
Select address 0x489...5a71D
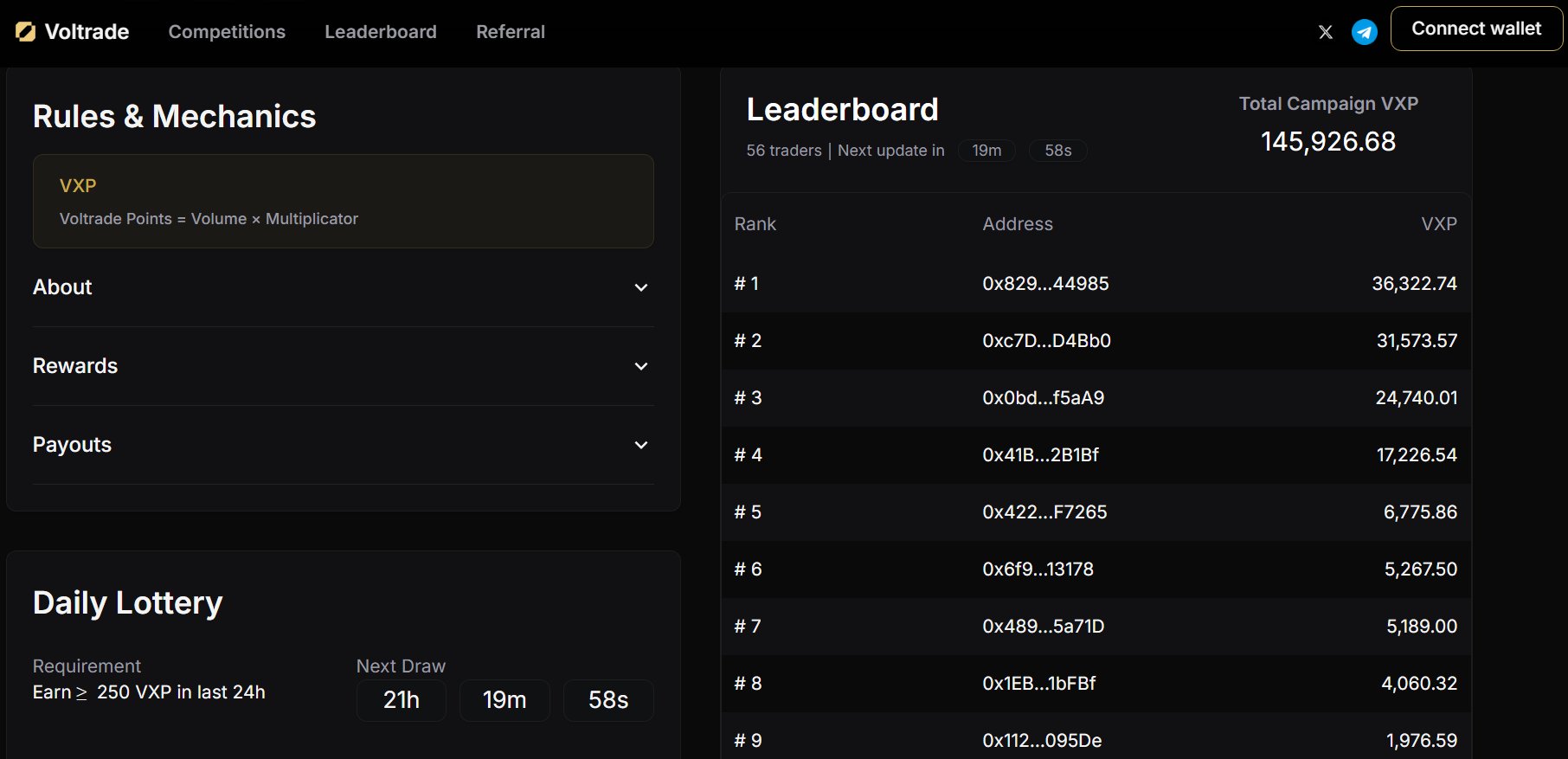click(x=1044, y=627)
